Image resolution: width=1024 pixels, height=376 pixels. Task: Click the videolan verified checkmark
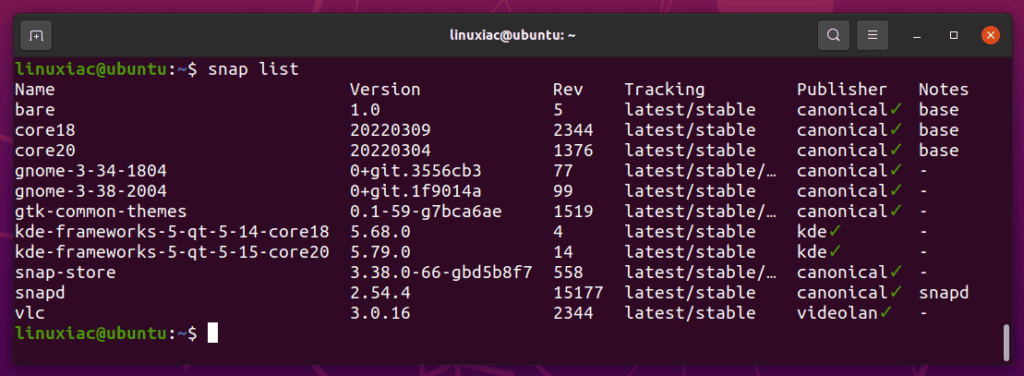886,313
